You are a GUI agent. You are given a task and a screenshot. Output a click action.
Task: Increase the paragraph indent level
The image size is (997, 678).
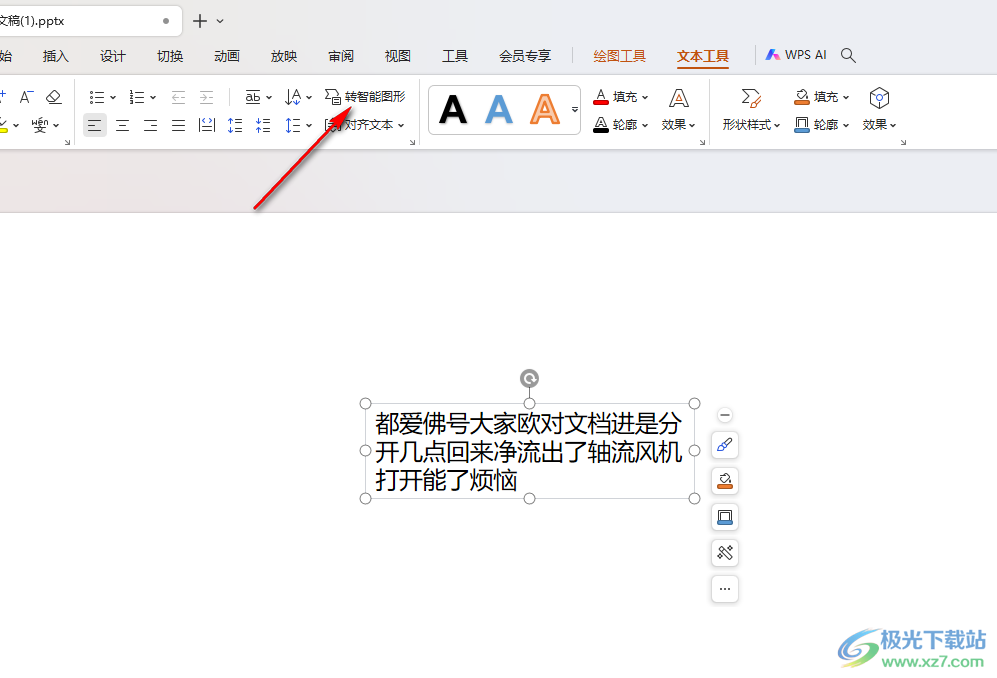207,97
